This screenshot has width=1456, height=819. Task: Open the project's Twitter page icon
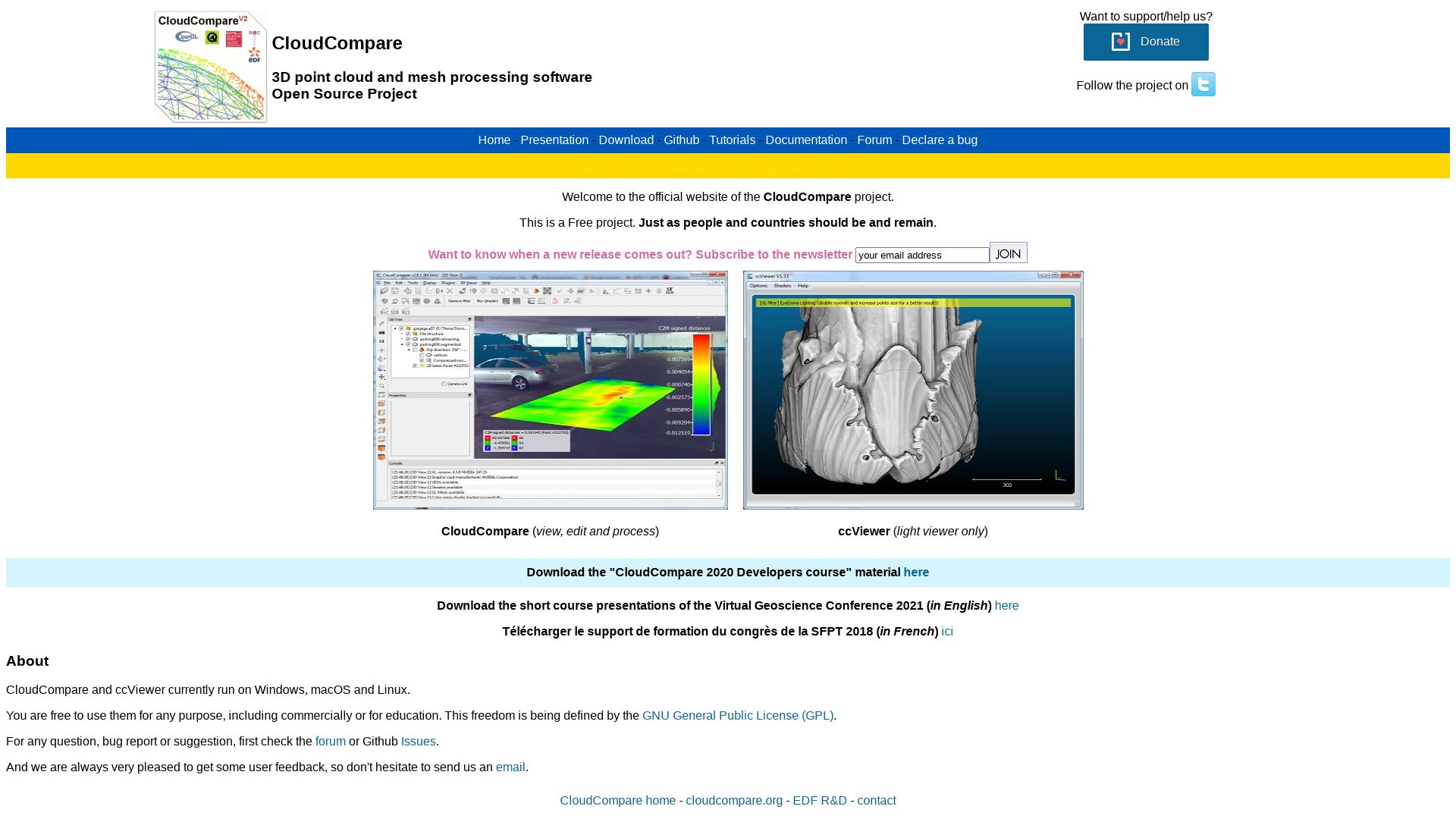click(1203, 84)
